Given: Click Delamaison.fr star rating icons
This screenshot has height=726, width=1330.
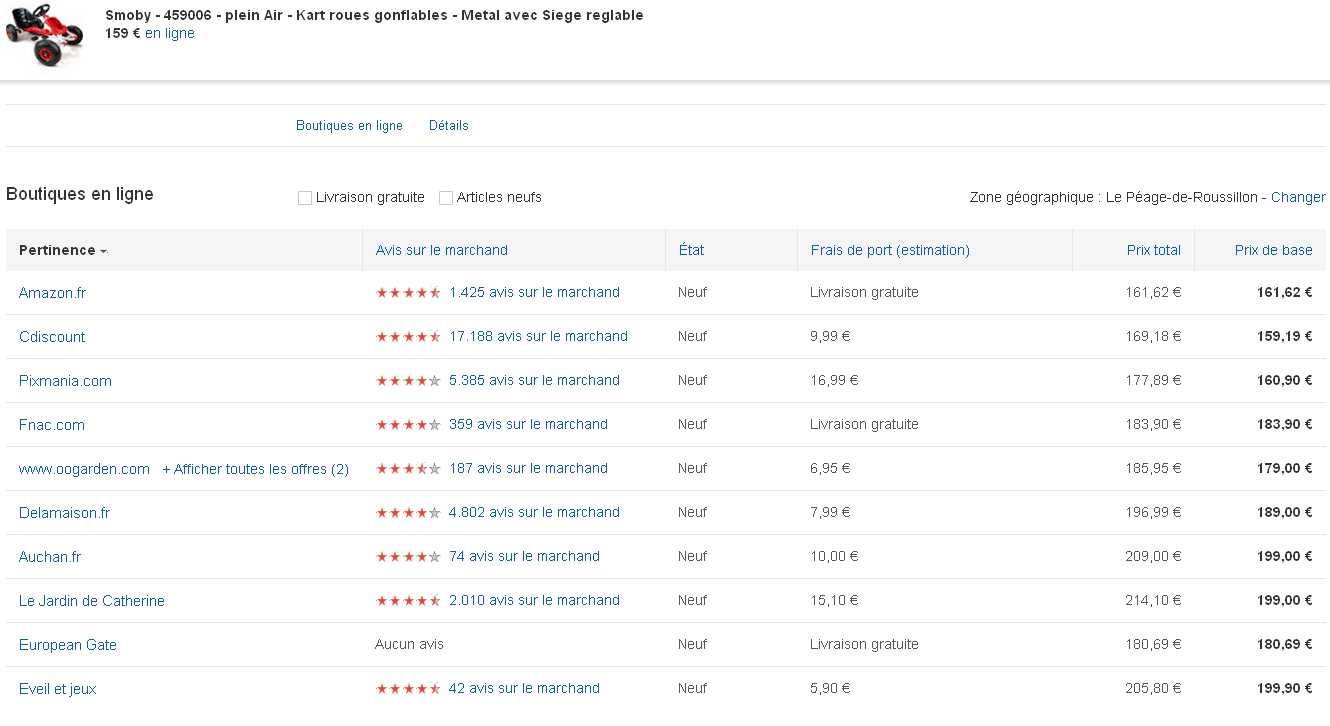Looking at the screenshot, I should coord(408,513).
